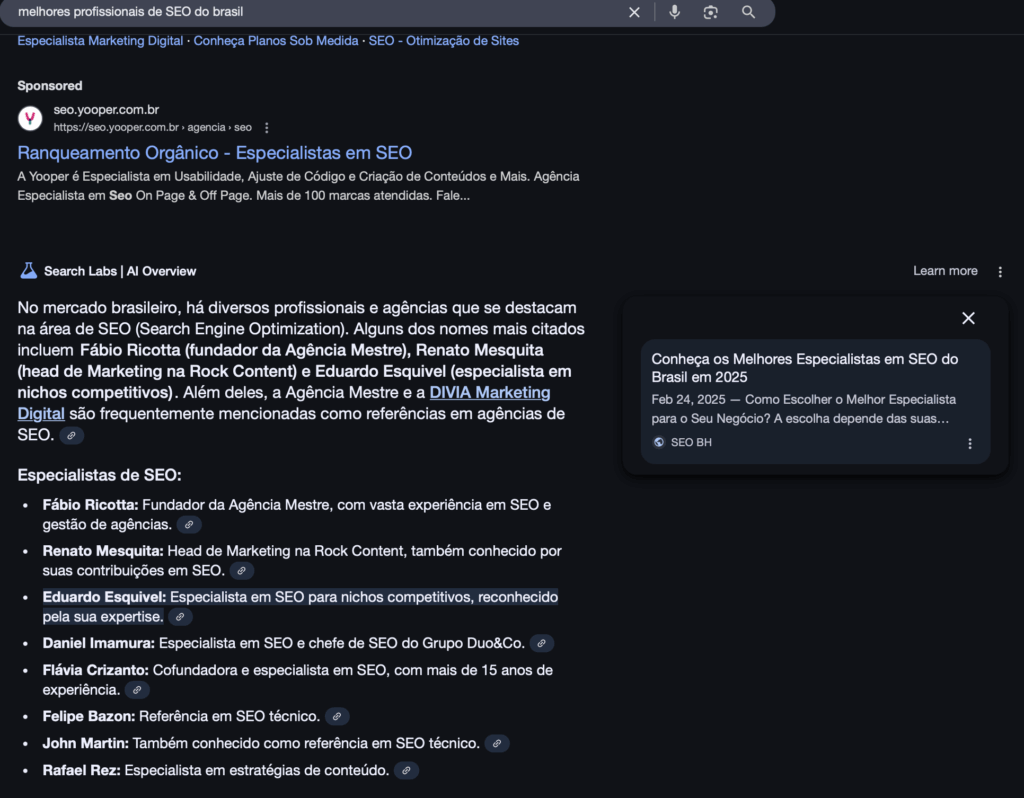Screen dimensions: 1024x798
Task: Click the Feb 24, 2025 date on the card
Action: click(688, 400)
